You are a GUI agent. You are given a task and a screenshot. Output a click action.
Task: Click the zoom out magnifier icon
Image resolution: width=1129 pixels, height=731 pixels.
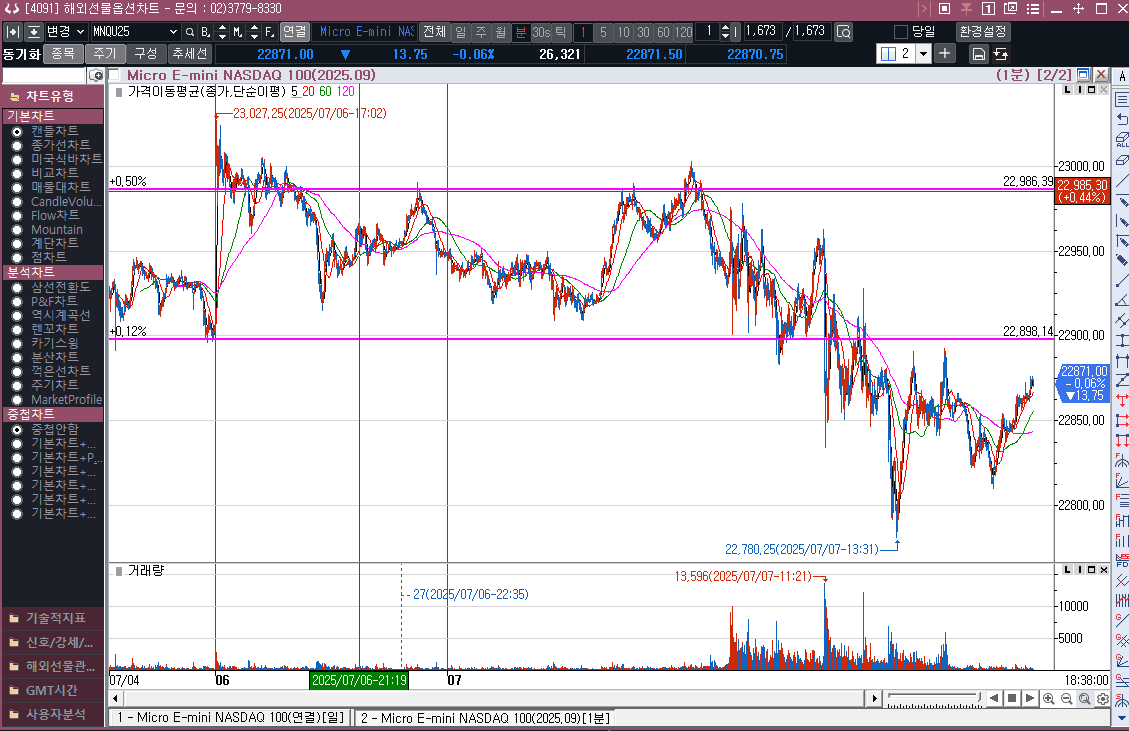pyautogui.click(x=1066, y=699)
